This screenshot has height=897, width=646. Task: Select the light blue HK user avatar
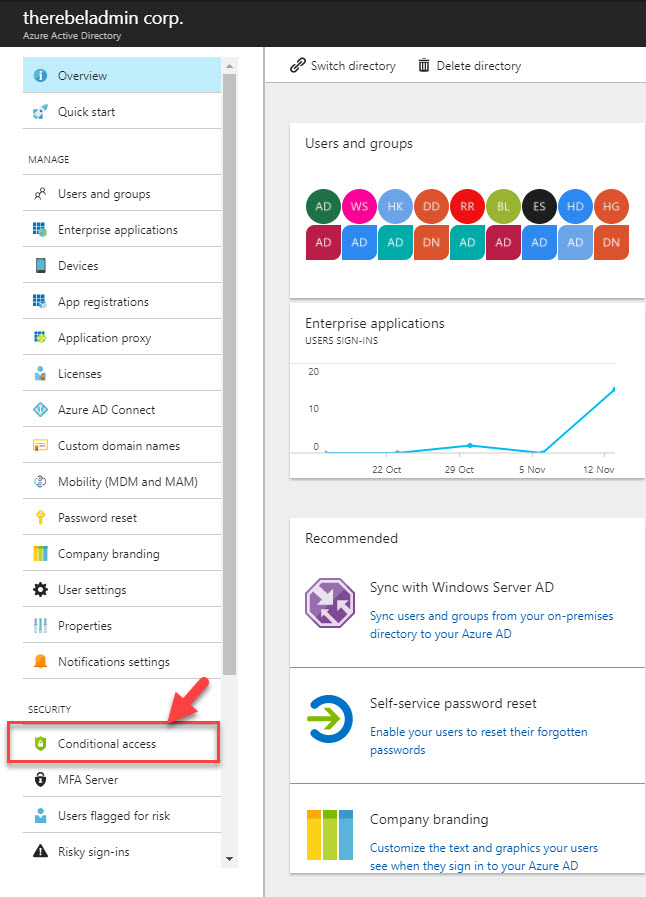coord(395,206)
